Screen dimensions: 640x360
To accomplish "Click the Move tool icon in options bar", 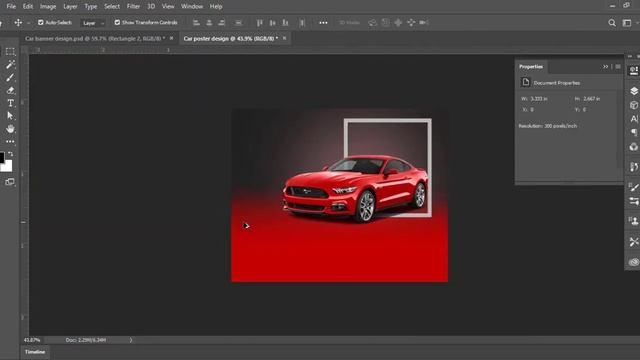I will click(x=18, y=22).
